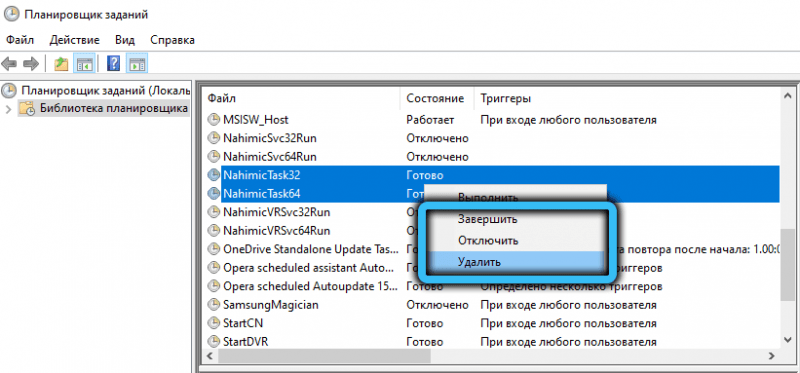Click the SamsungMagician task clock icon
The width and height of the screenshot is (800, 373).
click(x=213, y=305)
